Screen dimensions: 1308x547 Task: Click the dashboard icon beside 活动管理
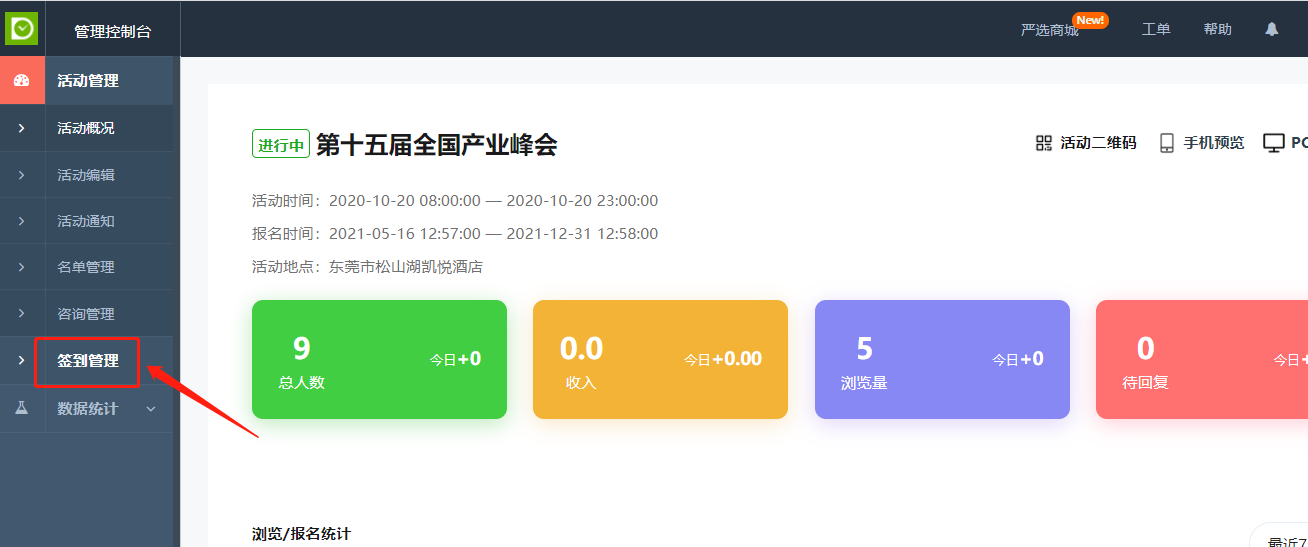pyautogui.click(x=21, y=81)
